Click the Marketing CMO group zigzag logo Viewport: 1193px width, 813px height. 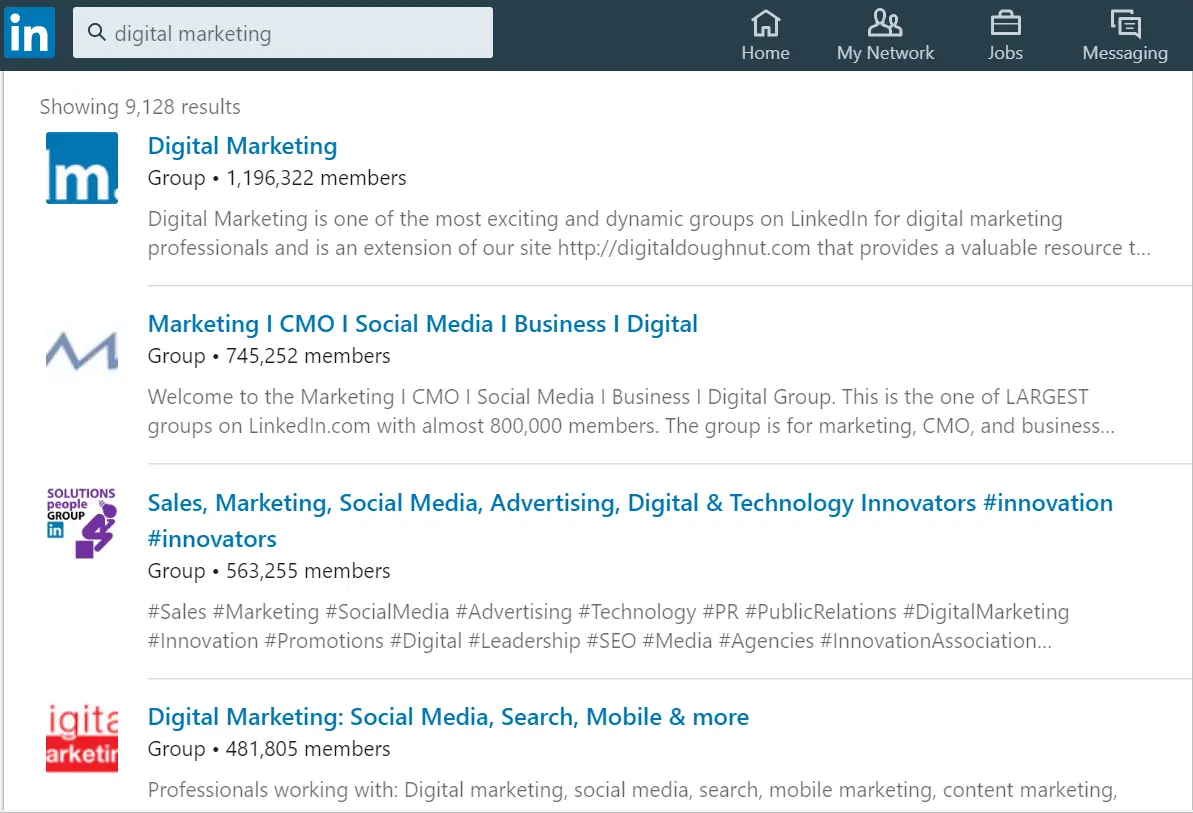click(82, 349)
